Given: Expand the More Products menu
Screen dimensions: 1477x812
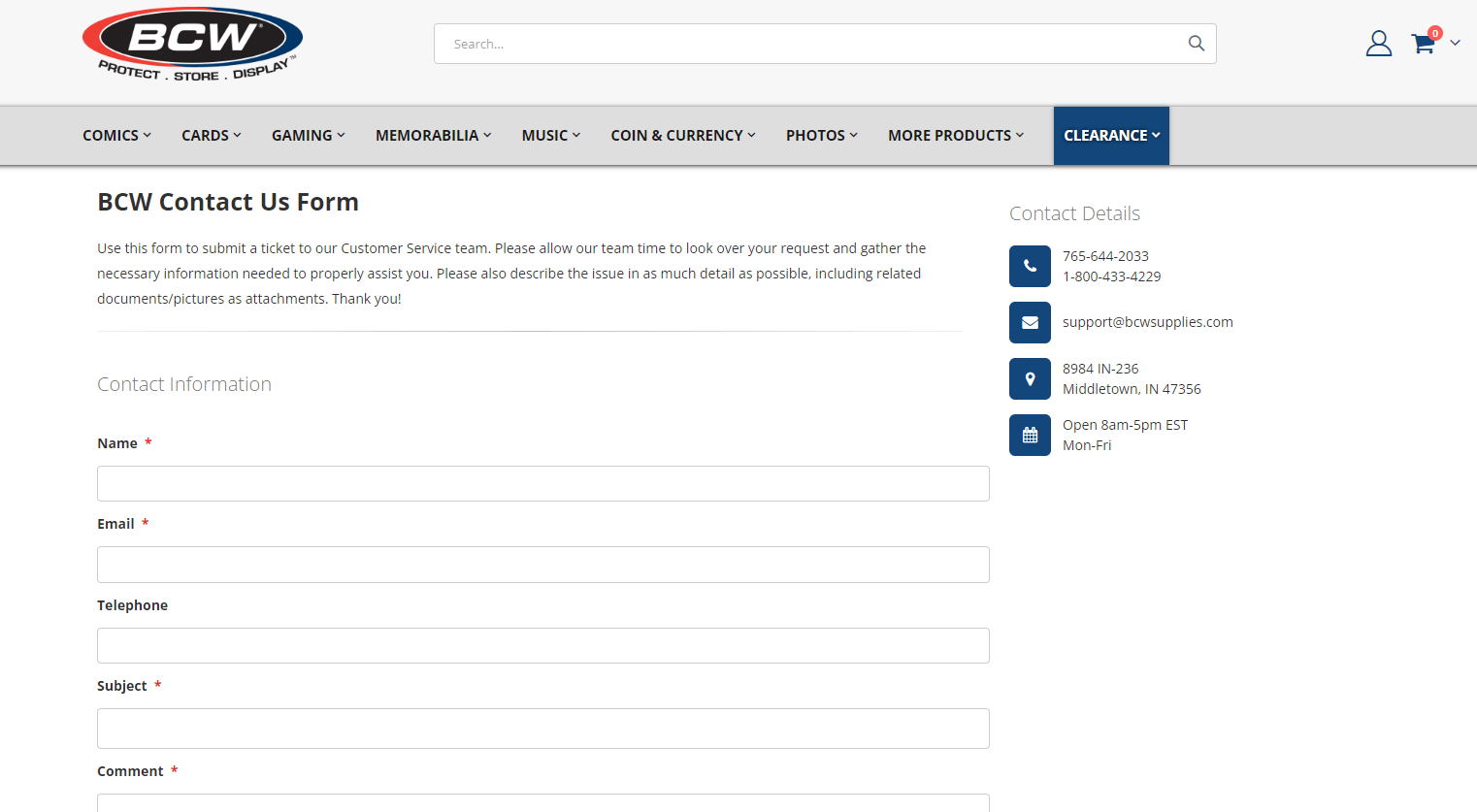Looking at the screenshot, I should tap(956, 136).
